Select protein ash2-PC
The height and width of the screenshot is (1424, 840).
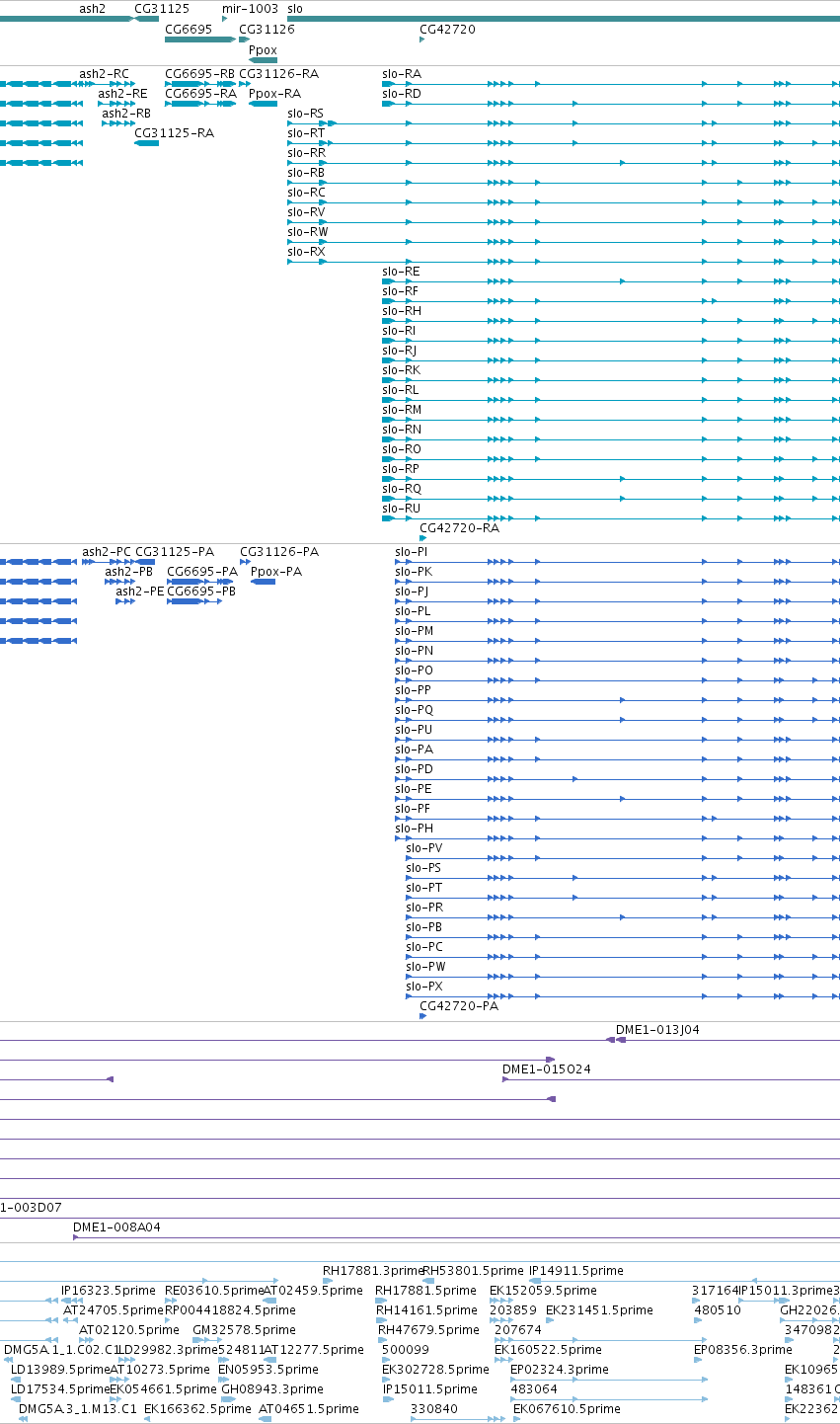tap(107, 552)
